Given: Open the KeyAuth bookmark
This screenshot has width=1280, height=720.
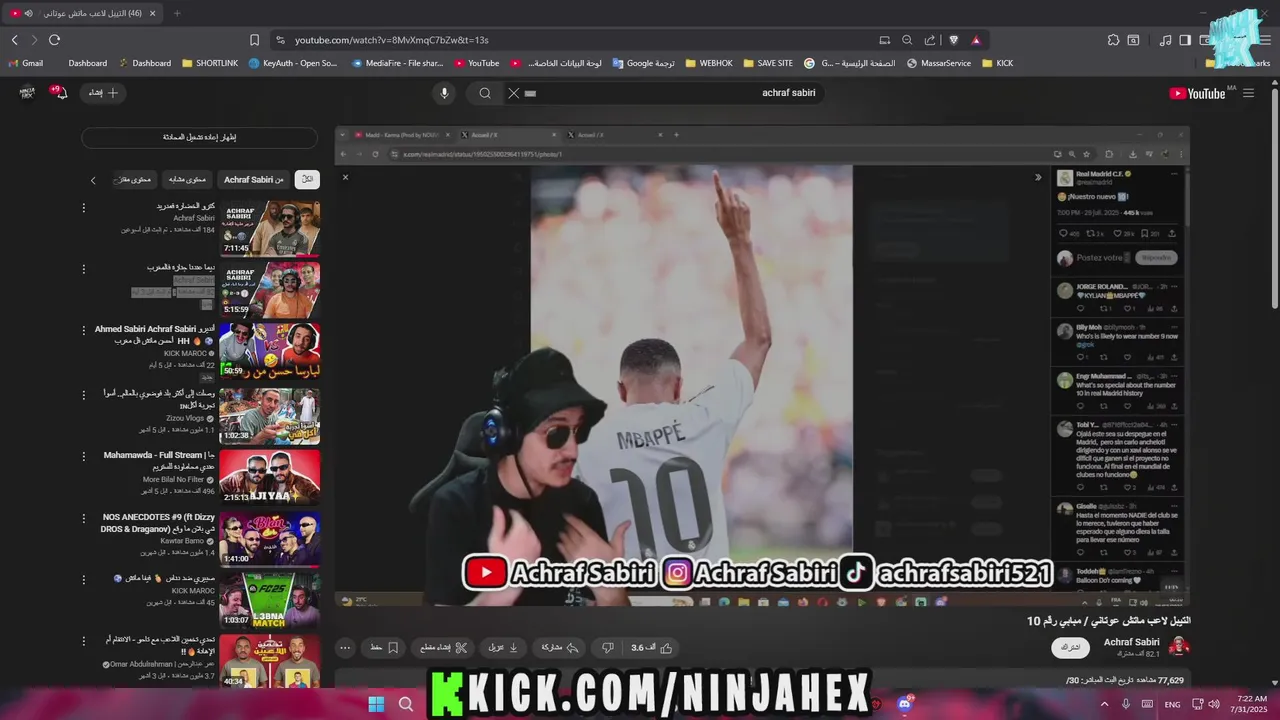Looking at the screenshot, I should pyautogui.click(x=293, y=63).
